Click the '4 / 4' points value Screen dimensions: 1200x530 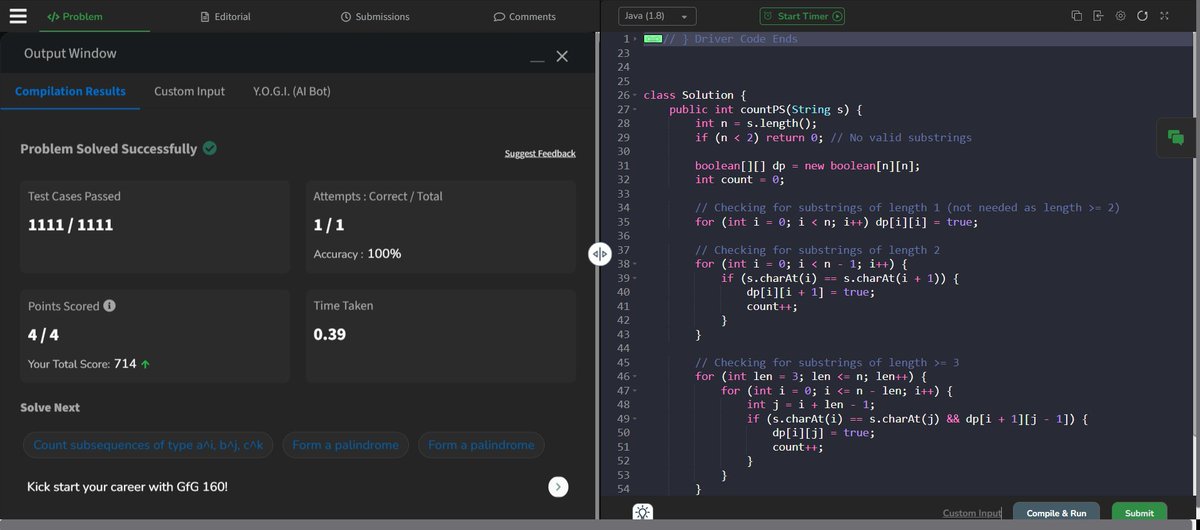tap(42, 335)
